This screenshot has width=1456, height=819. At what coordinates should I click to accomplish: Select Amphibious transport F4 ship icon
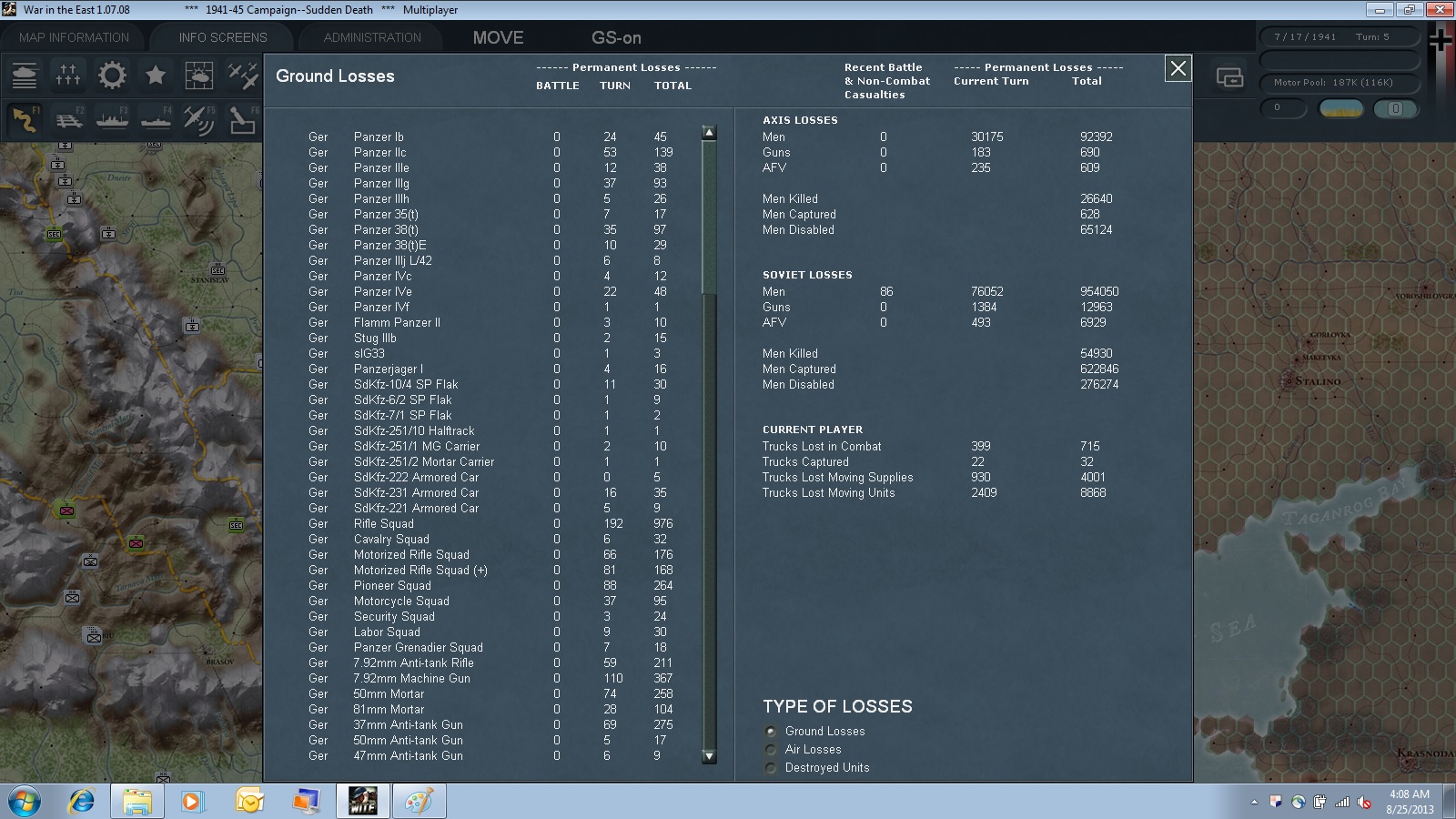click(x=156, y=119)
